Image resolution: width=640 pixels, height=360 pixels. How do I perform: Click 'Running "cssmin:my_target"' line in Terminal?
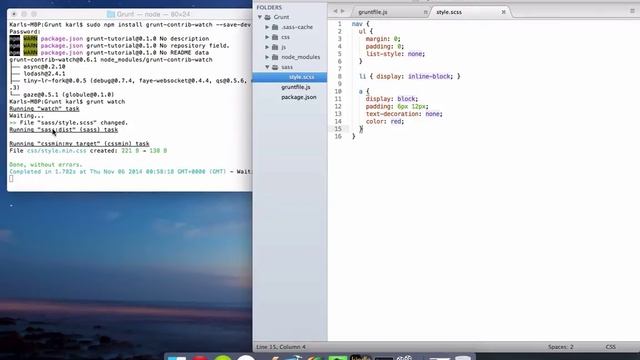pos(79,144)
